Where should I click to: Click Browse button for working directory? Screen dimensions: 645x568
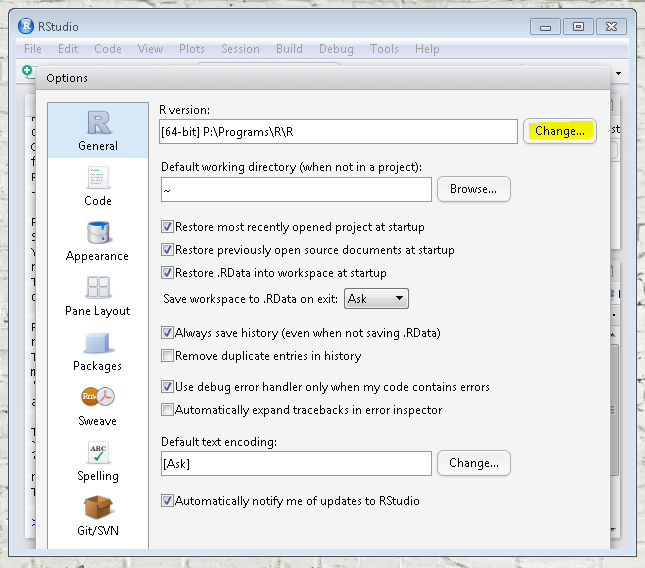pos(473,189)
